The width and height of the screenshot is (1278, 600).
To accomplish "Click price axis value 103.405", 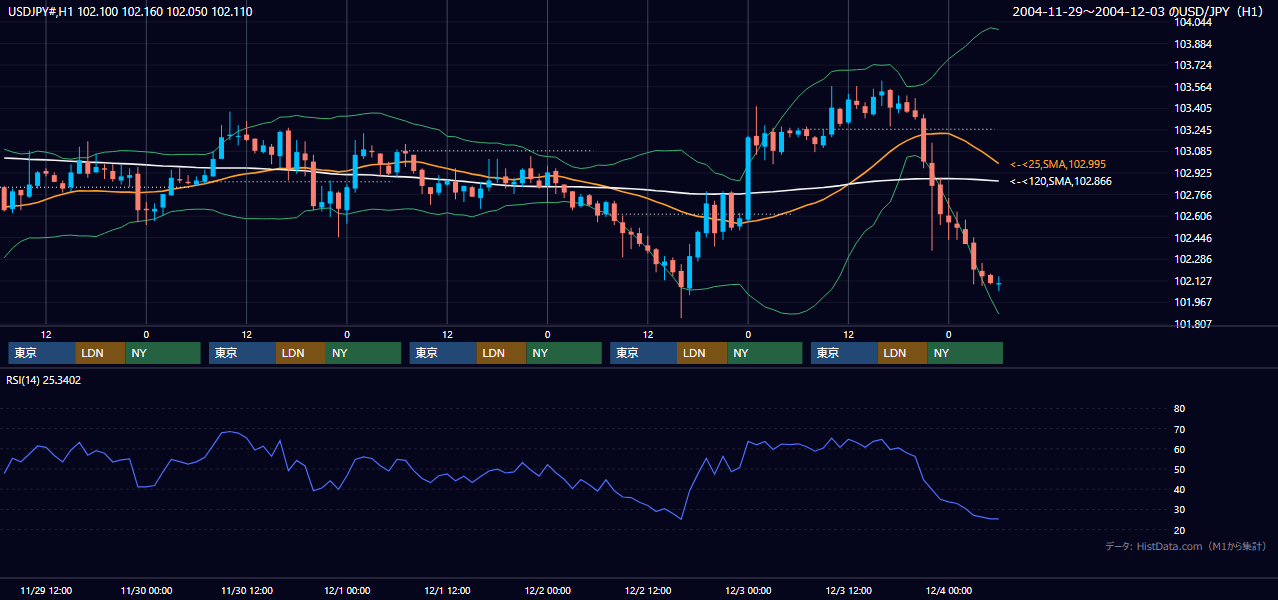I will [1193, 108].
